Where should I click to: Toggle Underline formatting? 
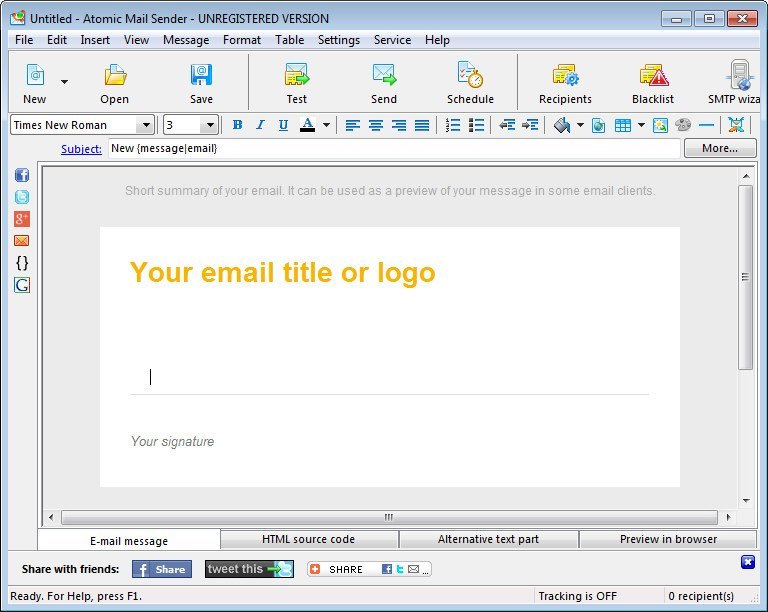[283, 125]
